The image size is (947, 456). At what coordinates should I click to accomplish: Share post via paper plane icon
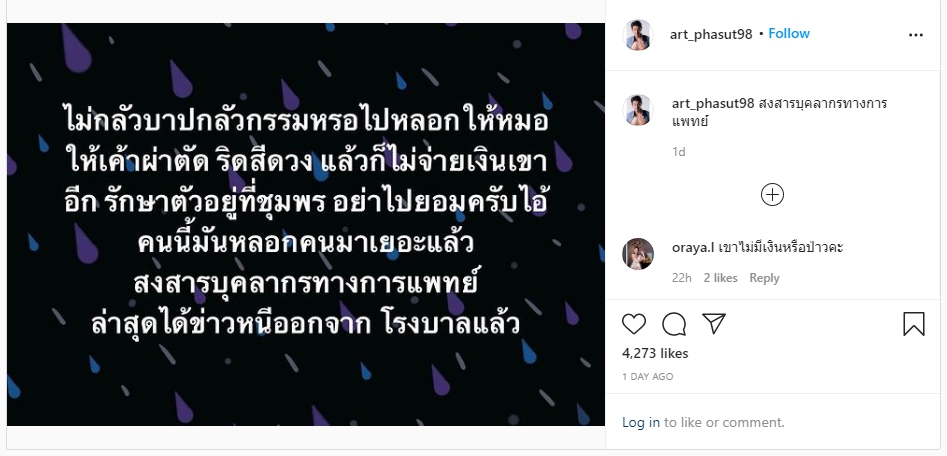(714, 324)
